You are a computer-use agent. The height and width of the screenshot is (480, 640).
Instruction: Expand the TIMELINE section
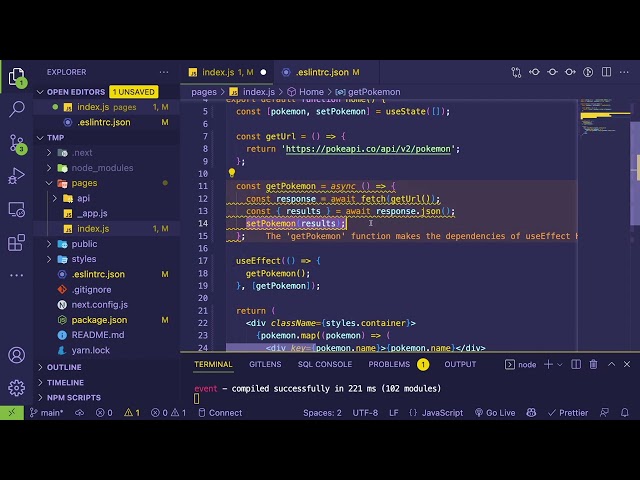(40, 382)
